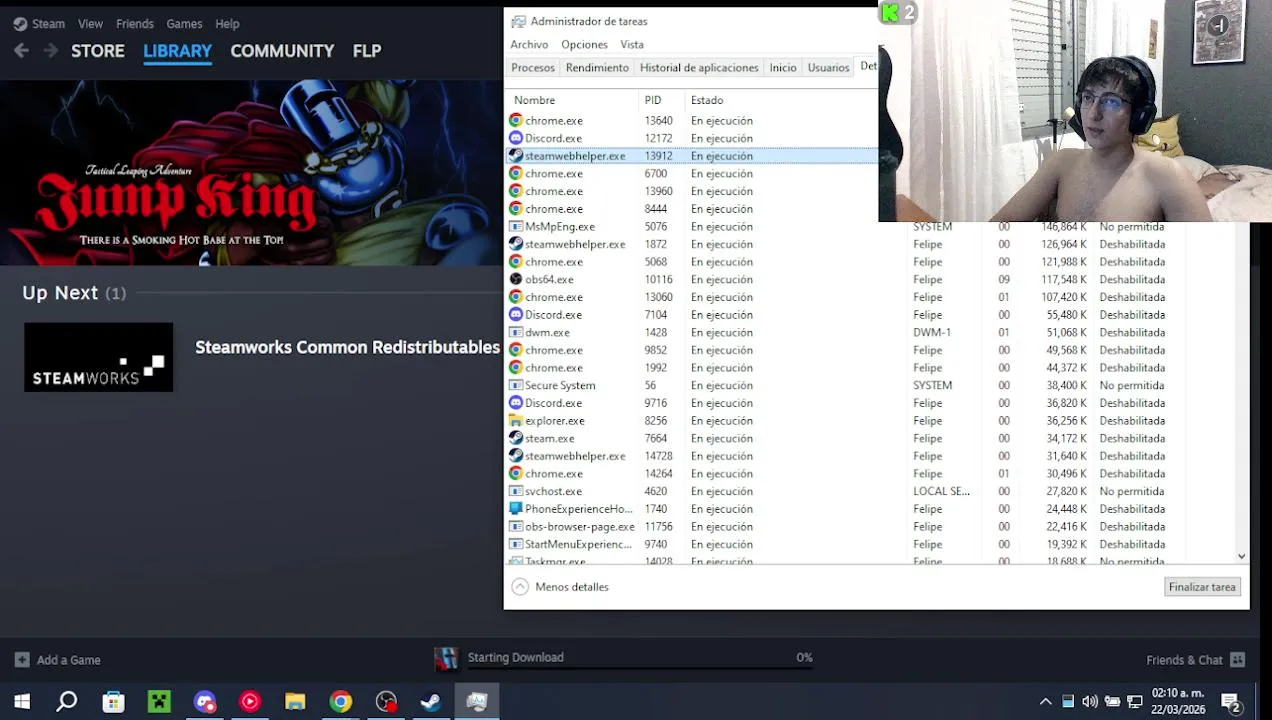Click Task Manager's taskbar icon

point(477,702)
